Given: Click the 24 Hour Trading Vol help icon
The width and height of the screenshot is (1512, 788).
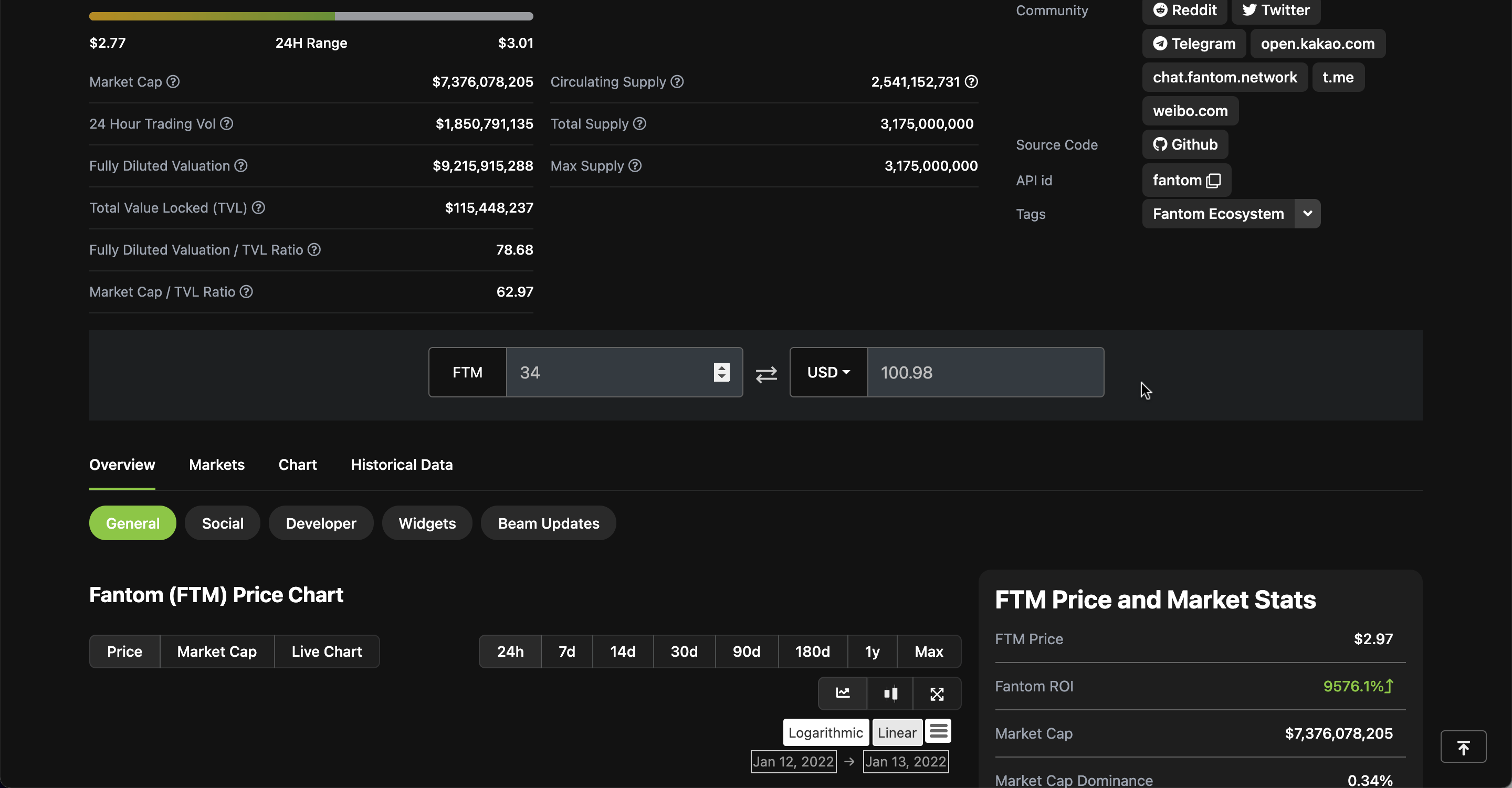Looking at the screenshot, I should point(227,124).
